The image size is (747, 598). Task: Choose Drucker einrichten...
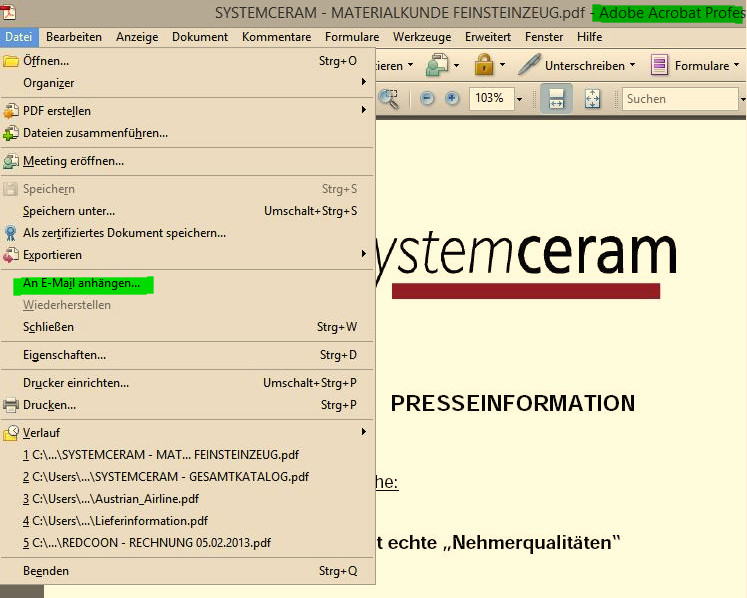[187, 383]
